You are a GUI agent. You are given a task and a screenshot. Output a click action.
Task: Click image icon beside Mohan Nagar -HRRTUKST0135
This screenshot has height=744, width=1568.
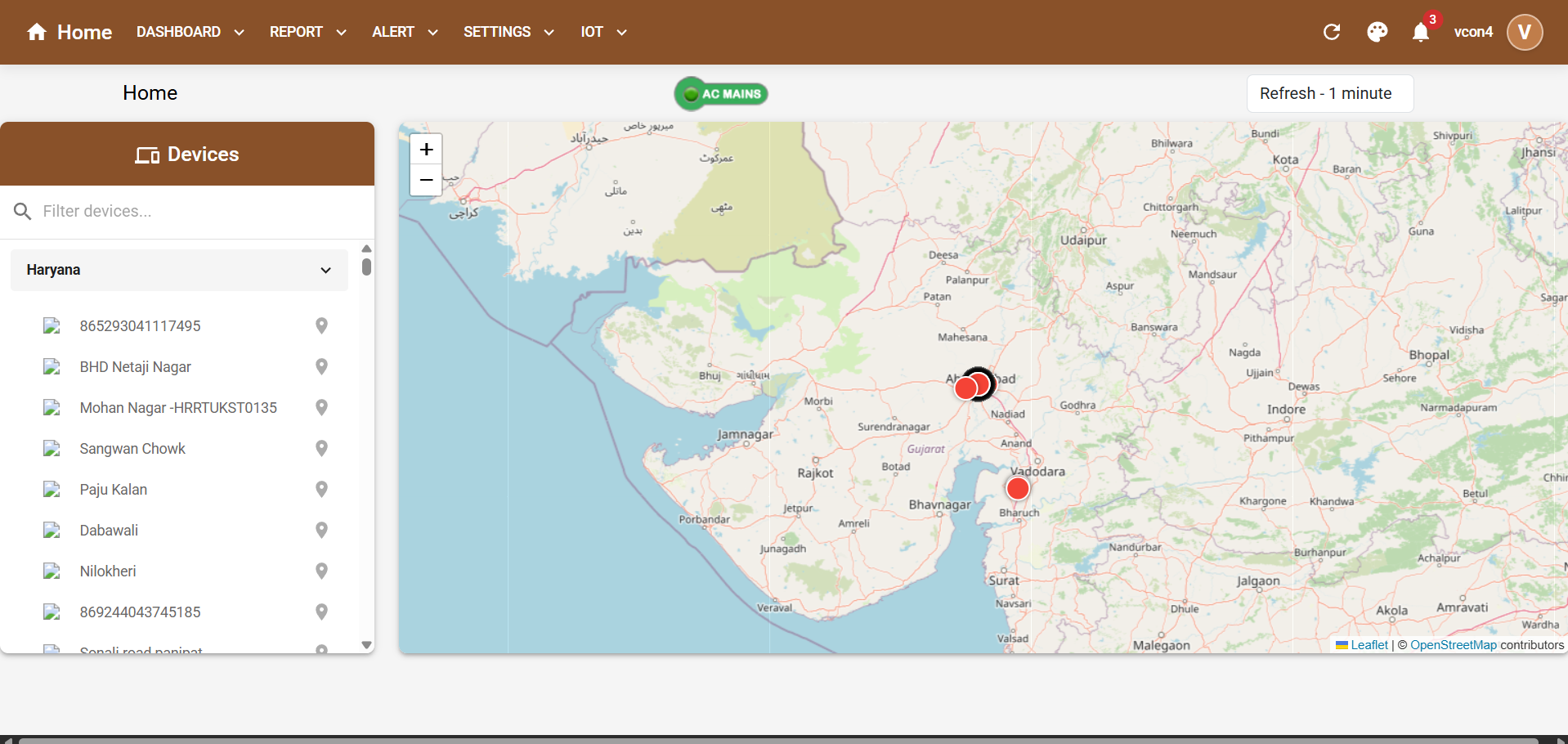tap(52, 408)
